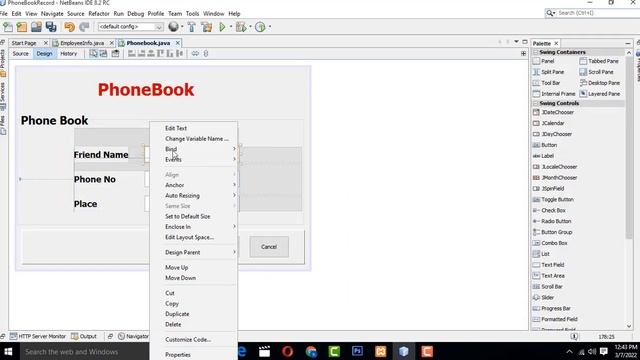Expand the Auto Resizing submenu
The height and width of the screenshot is (360, 640).
(193, 196)
